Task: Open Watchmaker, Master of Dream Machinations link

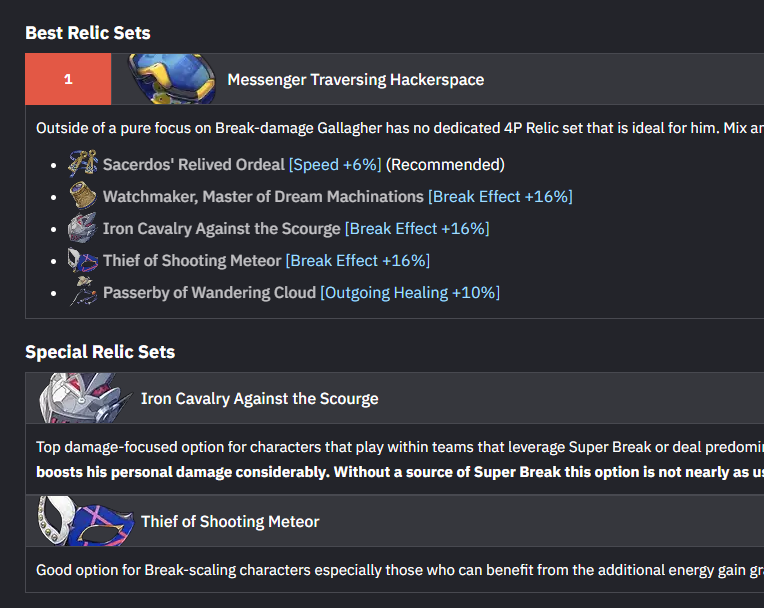Action: 263,197
